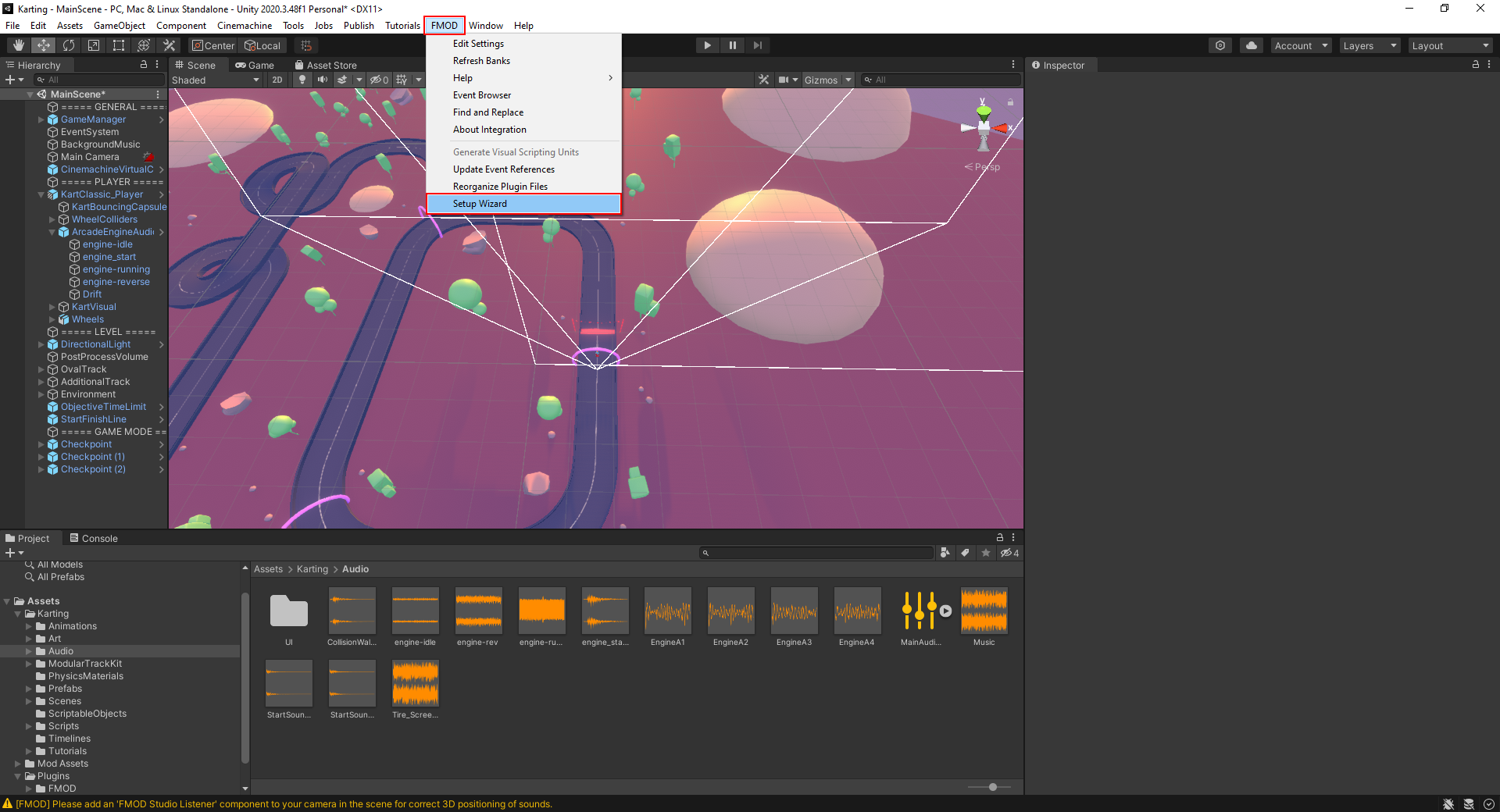Toggle scene audio

tap(322, 80)
